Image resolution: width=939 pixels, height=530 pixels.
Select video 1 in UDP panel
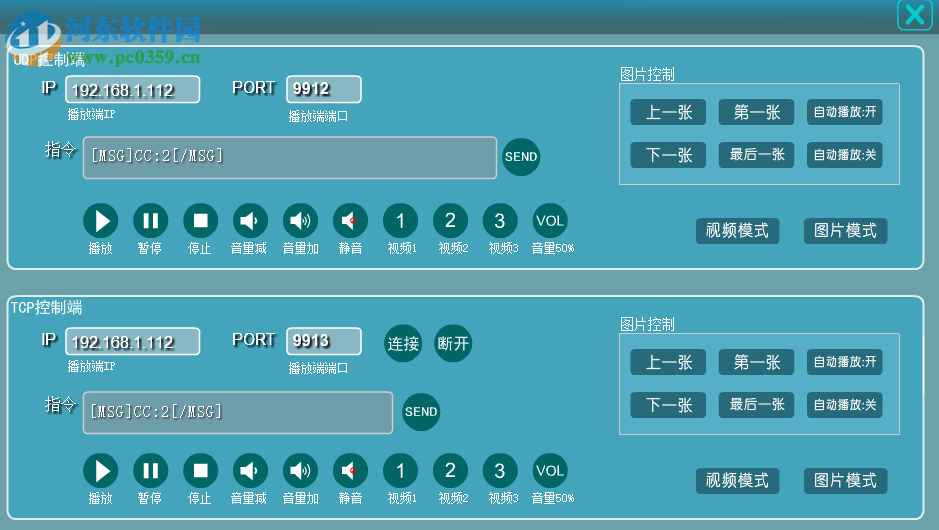coord(400,221)
